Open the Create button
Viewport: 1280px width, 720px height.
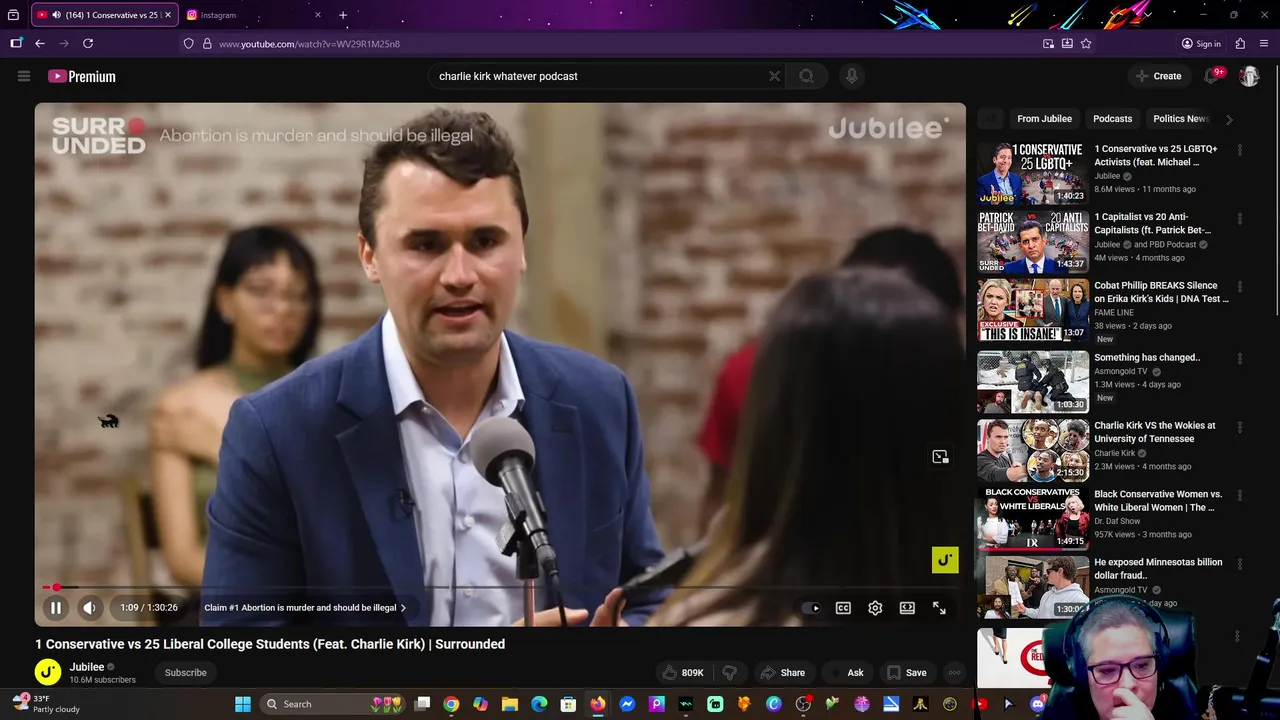click(x=1158, y=76)
